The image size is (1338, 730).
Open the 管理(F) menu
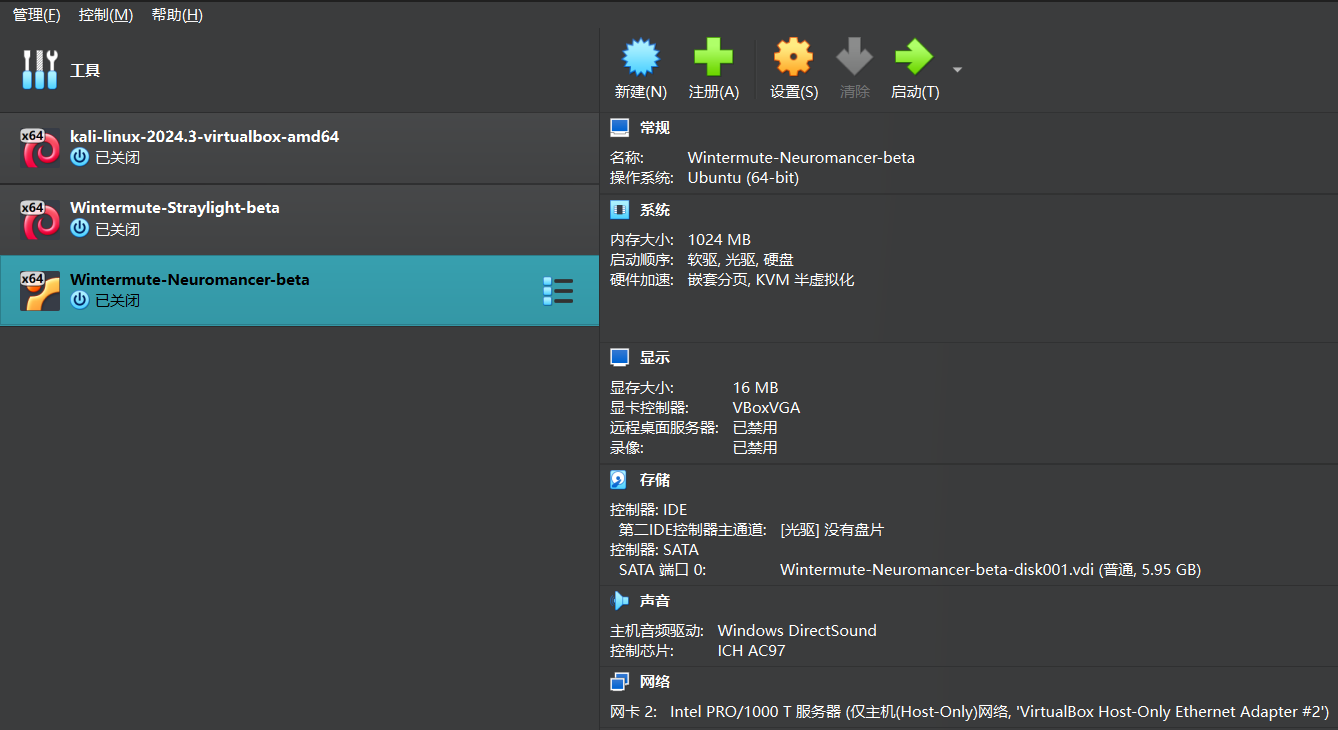(x=36, y=15)
